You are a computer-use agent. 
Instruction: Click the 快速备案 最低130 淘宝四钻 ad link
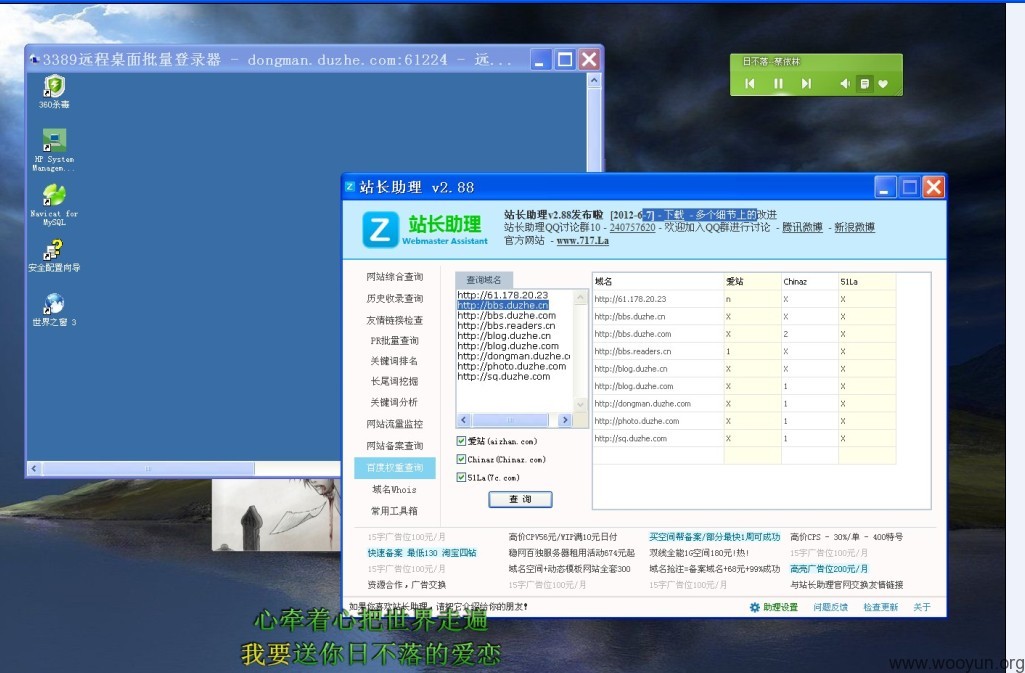[422, 553]
